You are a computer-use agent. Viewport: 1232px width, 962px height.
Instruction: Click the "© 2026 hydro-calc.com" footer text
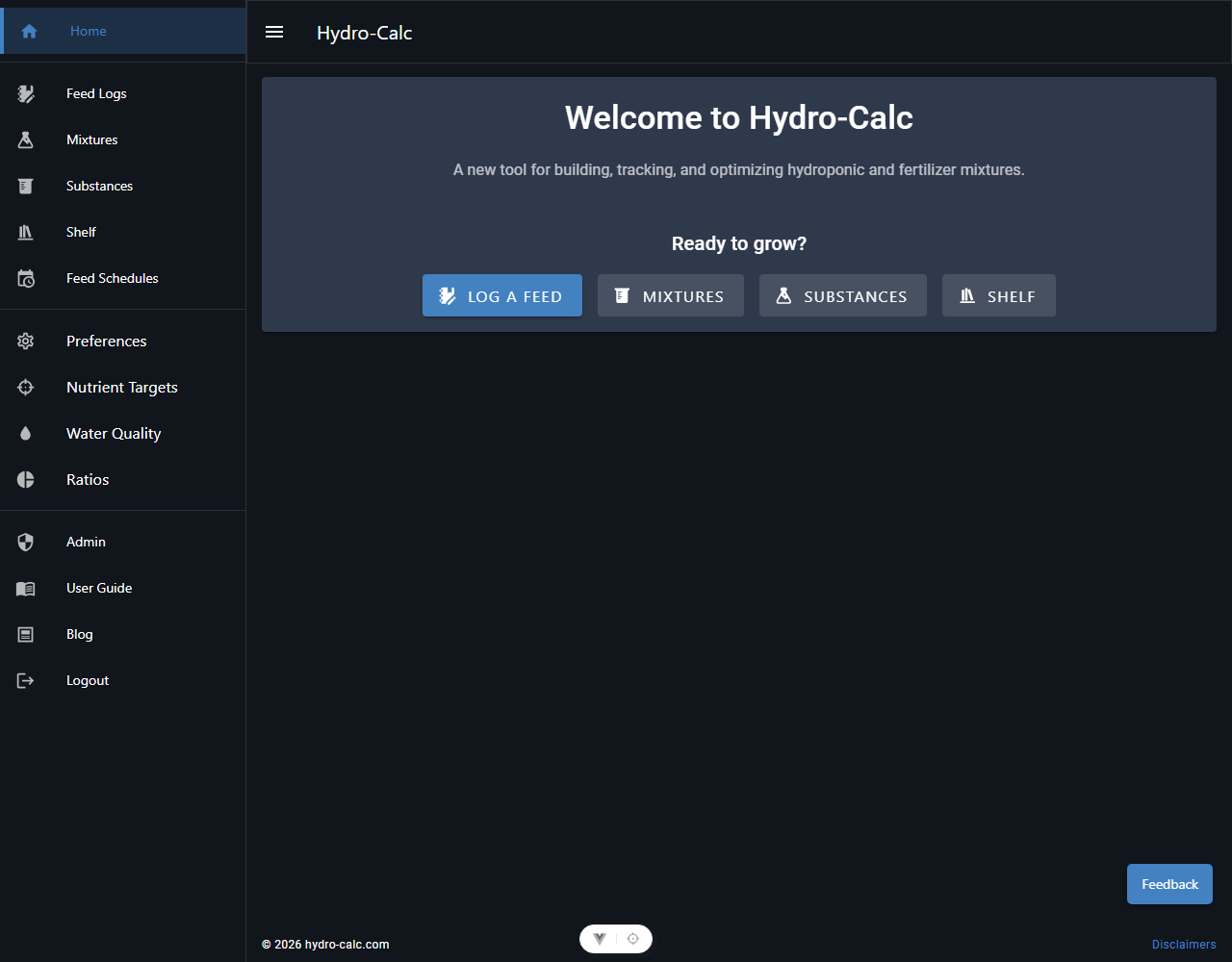[x=325, y=945]
